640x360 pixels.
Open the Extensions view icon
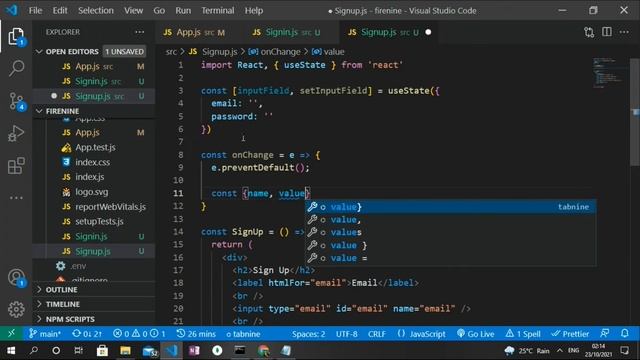pos(16,166)
